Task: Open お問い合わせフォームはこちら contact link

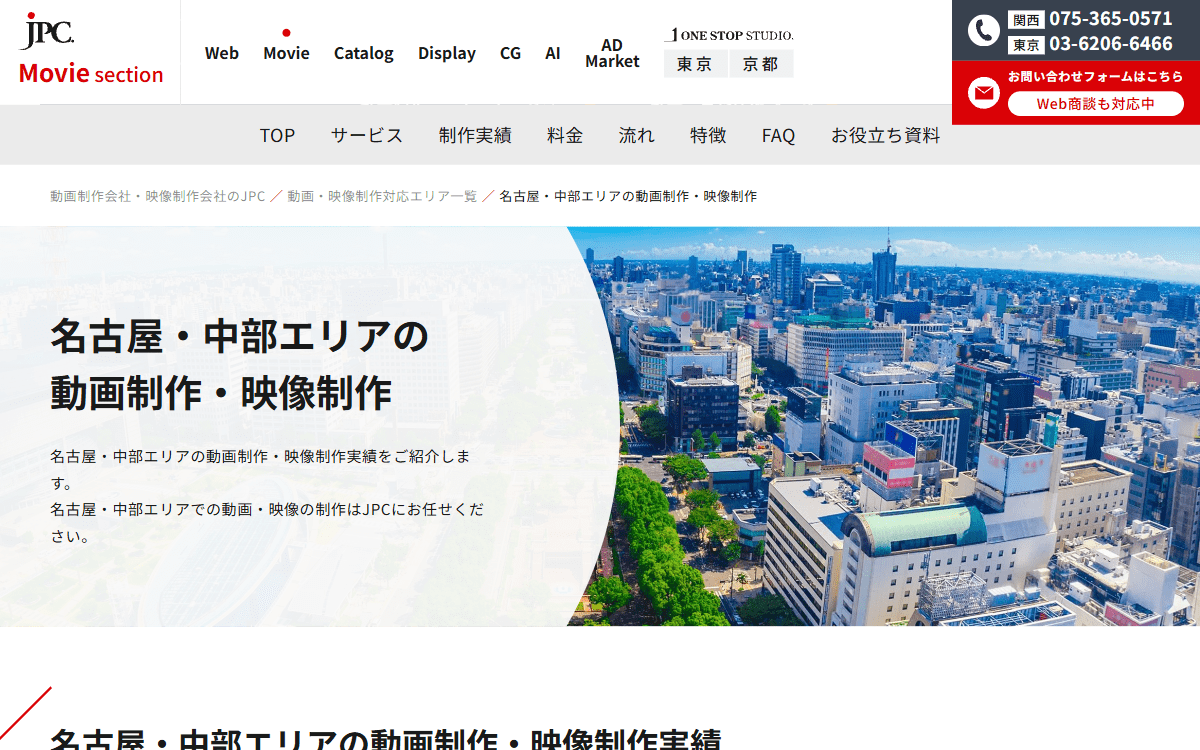Action: coord(1095,77)
